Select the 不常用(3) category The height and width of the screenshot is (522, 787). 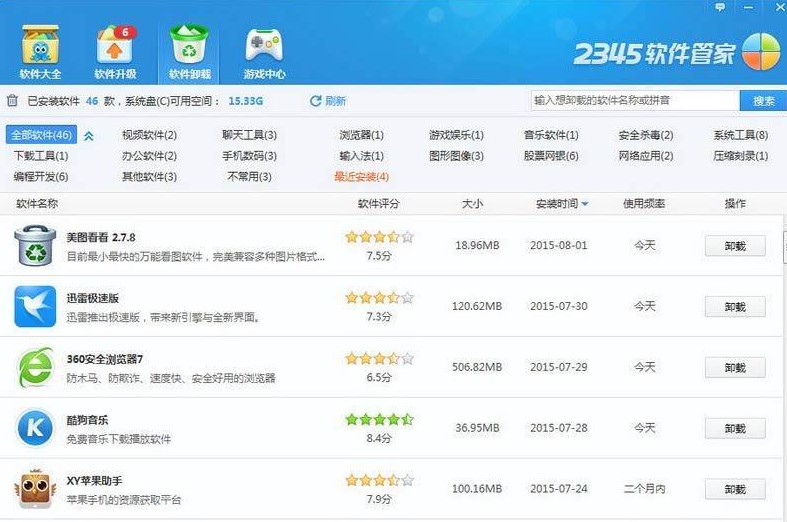[249, 177]
